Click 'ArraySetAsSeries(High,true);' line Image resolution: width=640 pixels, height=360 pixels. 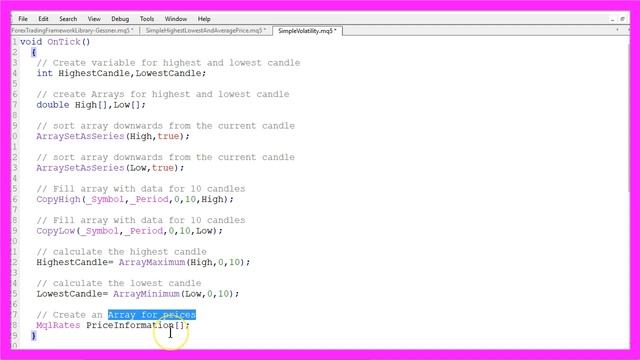(x=113, y=136)
